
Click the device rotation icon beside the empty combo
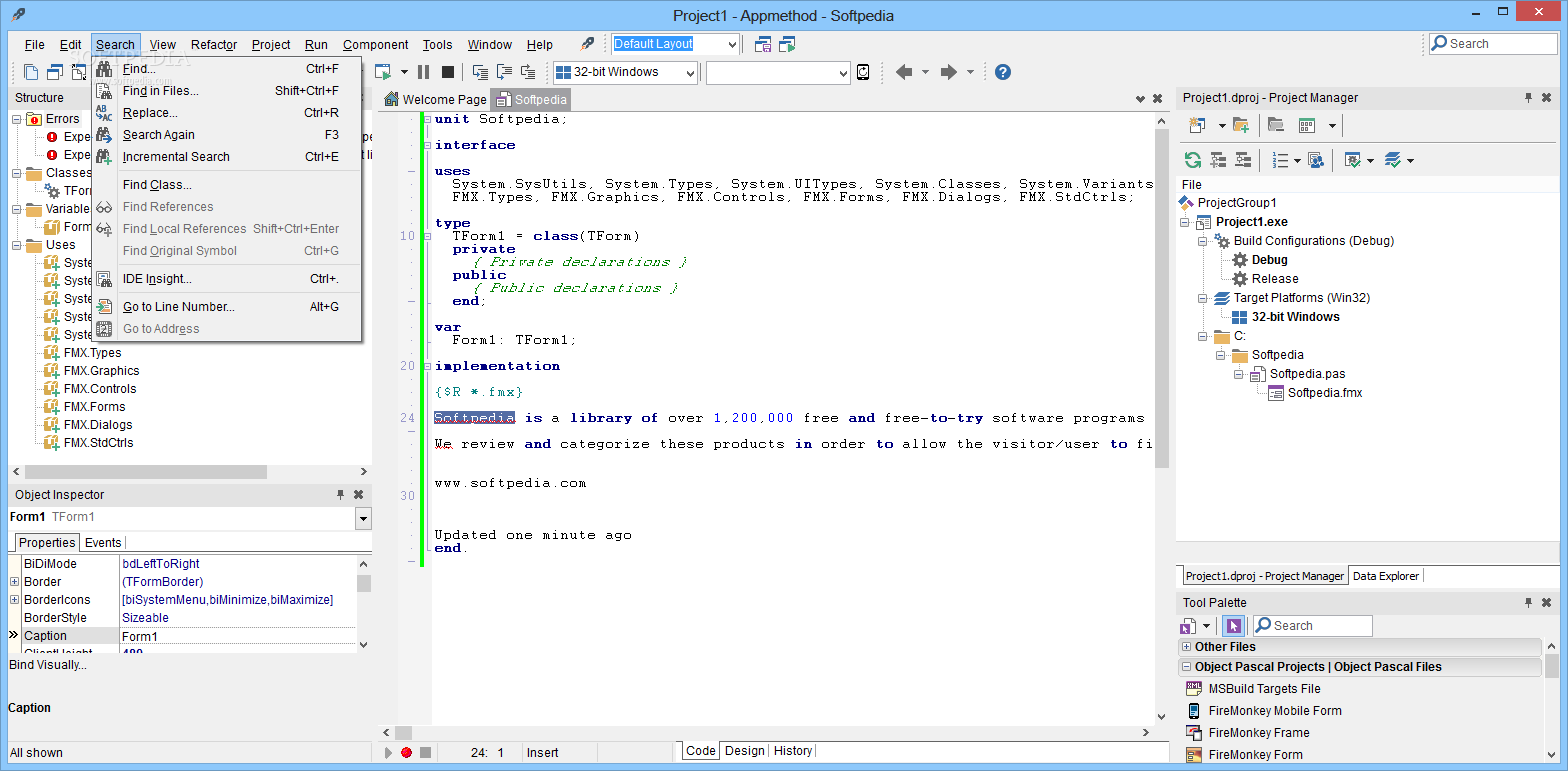pos(863,72)
